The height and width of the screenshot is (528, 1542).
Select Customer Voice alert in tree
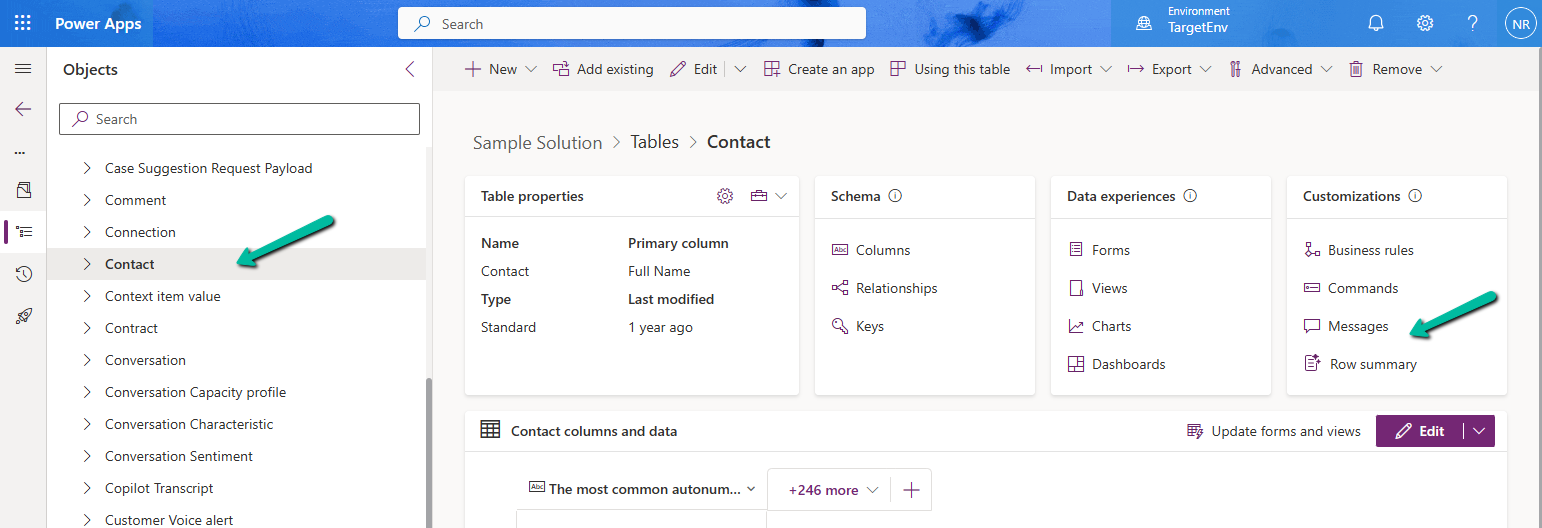(169, 520)
